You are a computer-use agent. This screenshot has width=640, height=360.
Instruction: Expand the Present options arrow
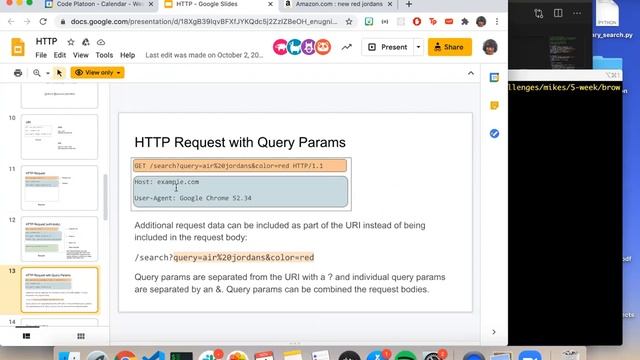pos(418,47)
